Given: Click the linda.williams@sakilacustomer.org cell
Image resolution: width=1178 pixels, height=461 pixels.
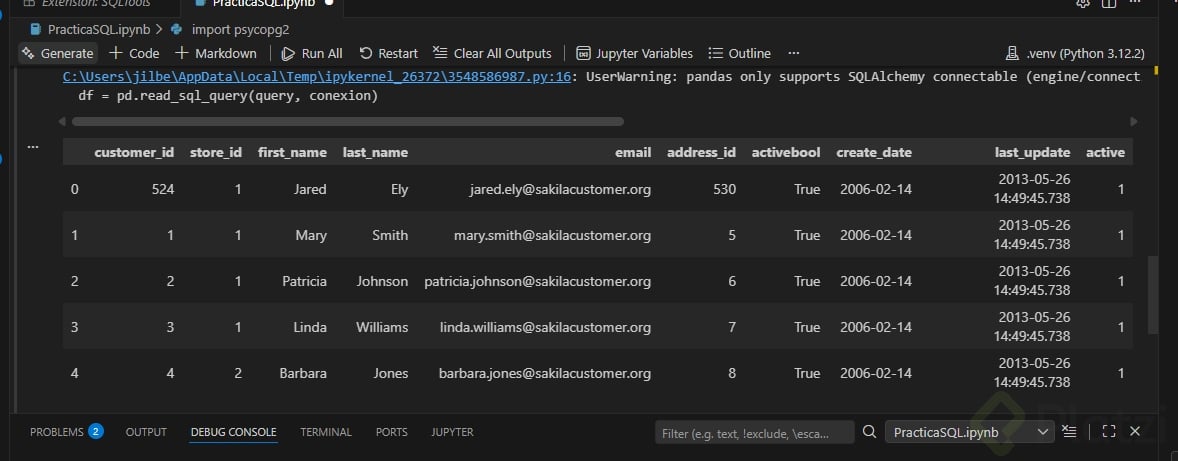Looking at the screenshot, I should (x=545, y=327).
